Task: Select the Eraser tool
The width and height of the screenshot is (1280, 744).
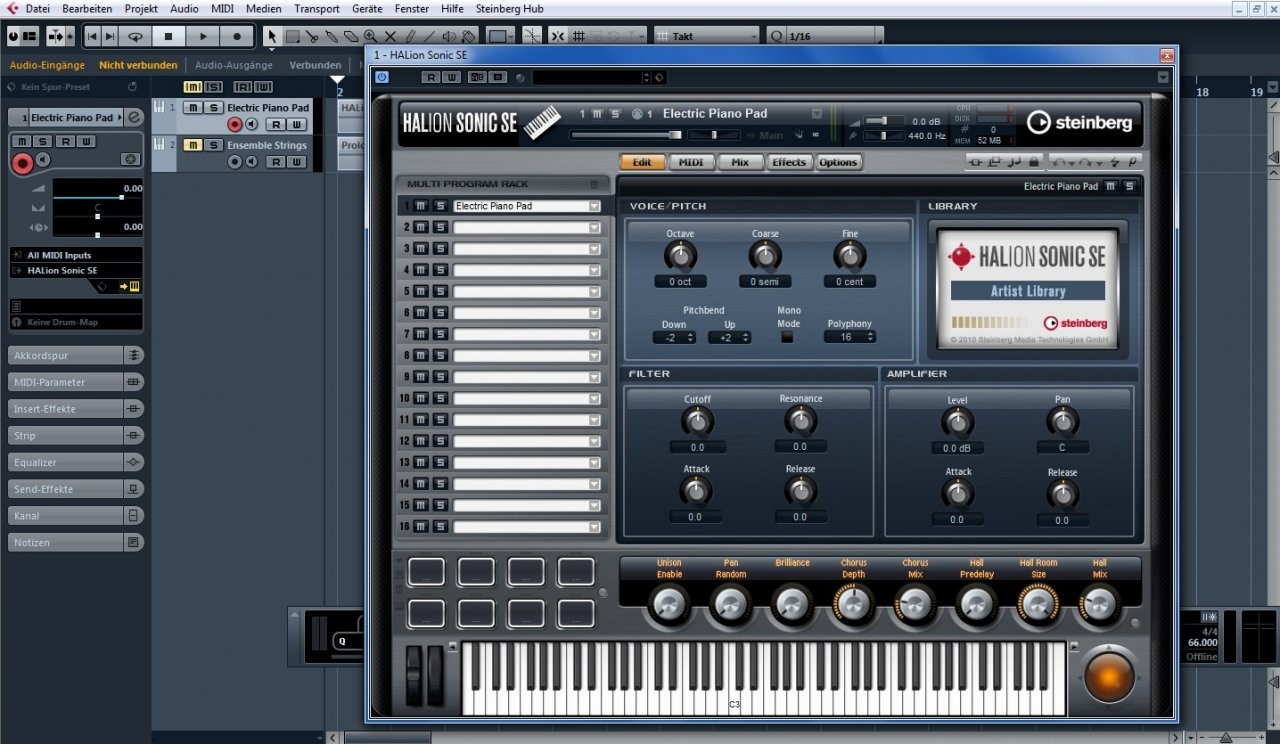Action: click(350, 36)
